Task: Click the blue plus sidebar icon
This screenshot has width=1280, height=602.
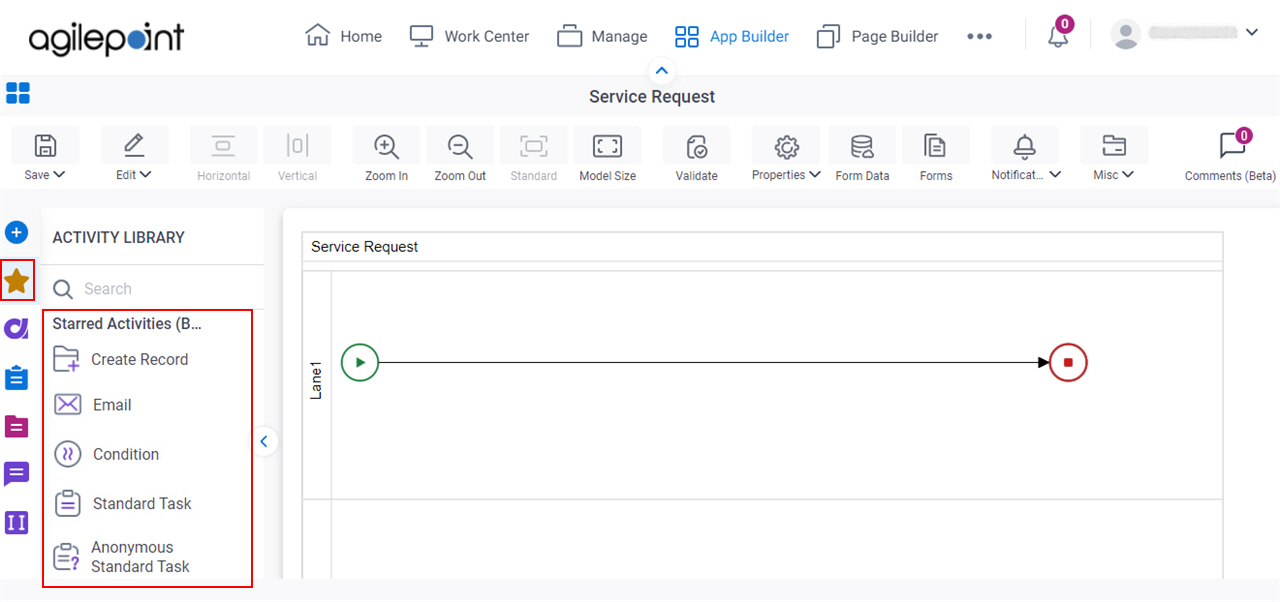Action: (16, 233)
